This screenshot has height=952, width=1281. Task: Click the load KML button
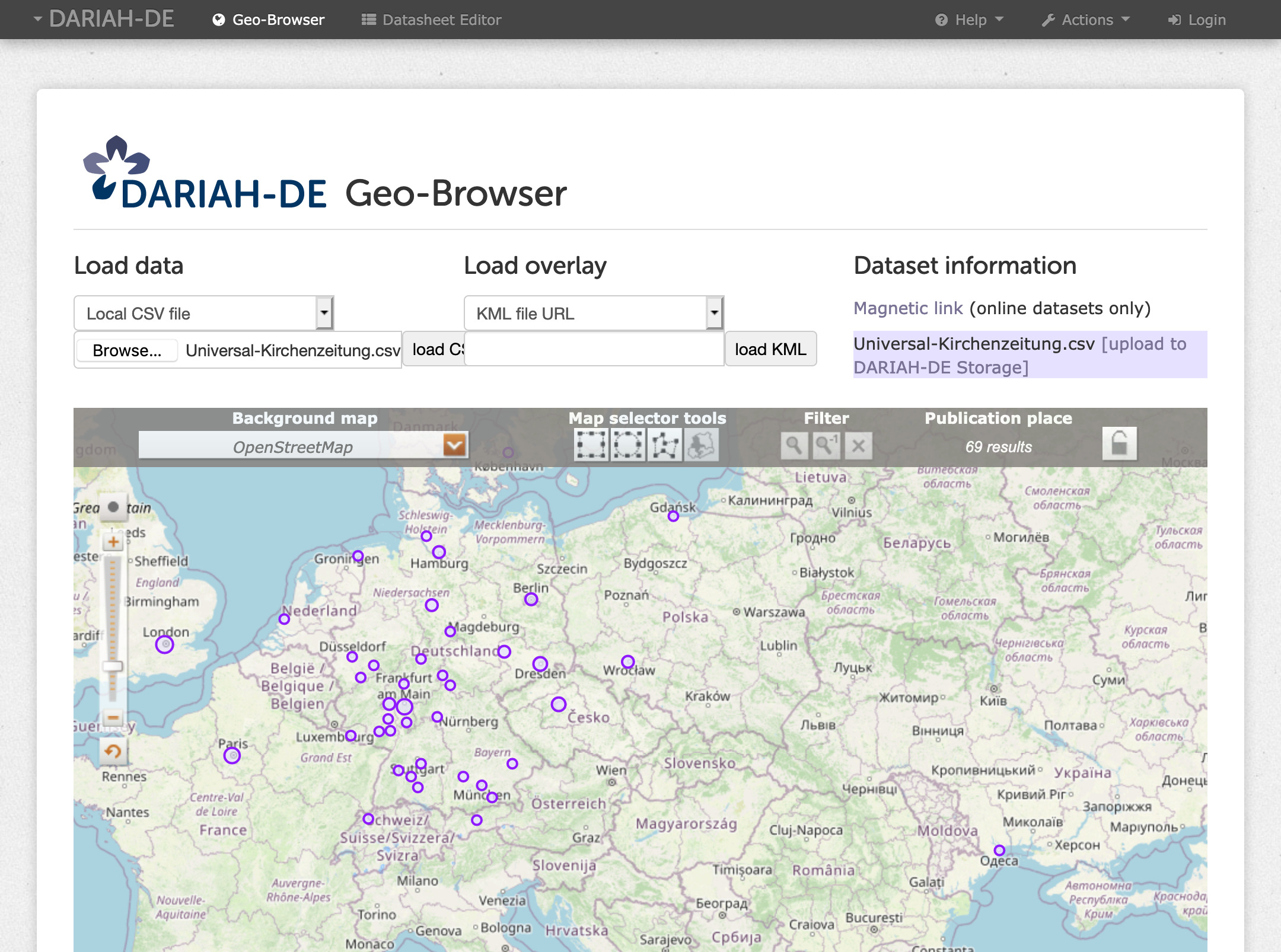770,349
